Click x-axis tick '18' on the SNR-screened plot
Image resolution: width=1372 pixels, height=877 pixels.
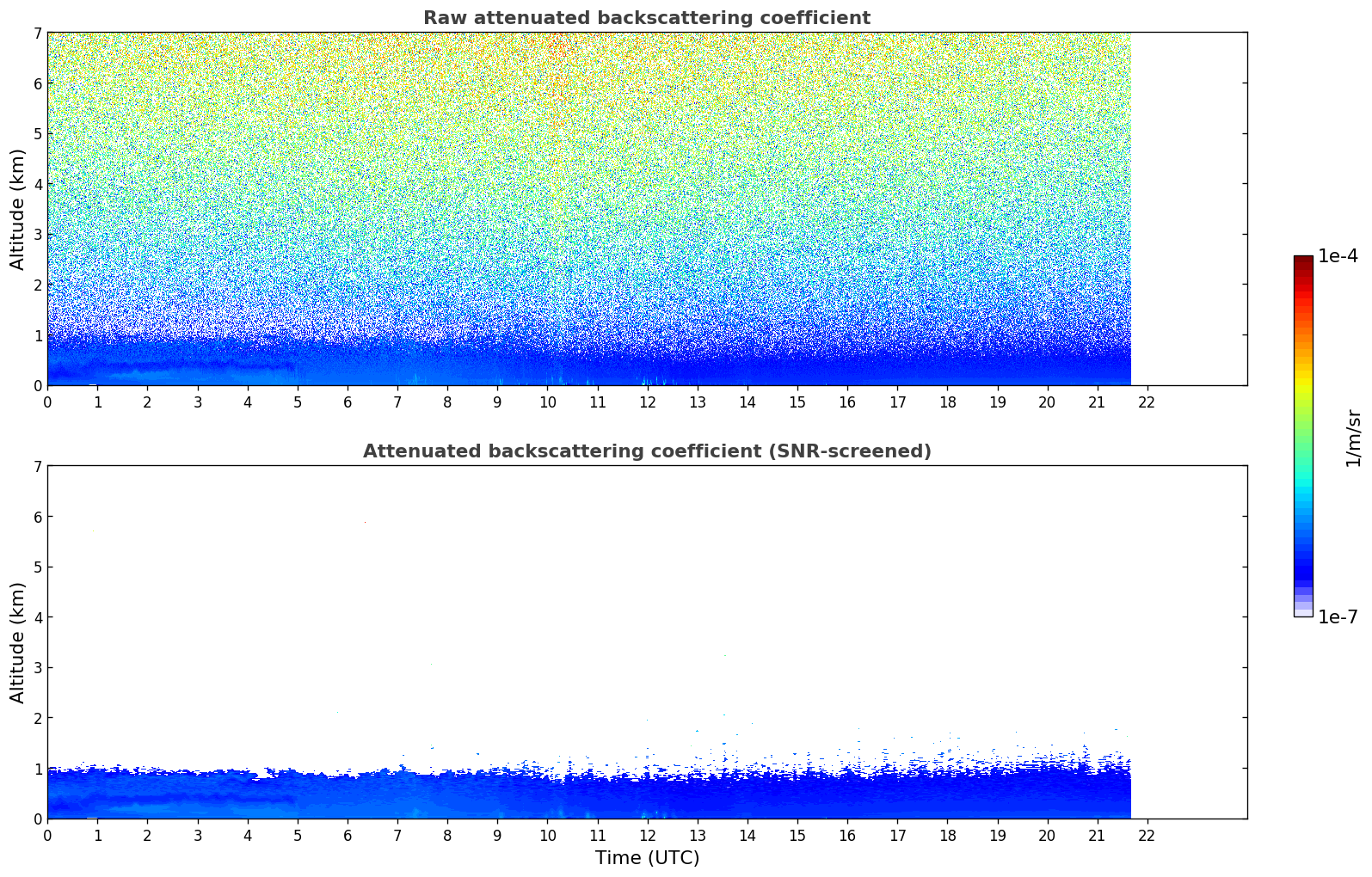[x=947, y=835]
